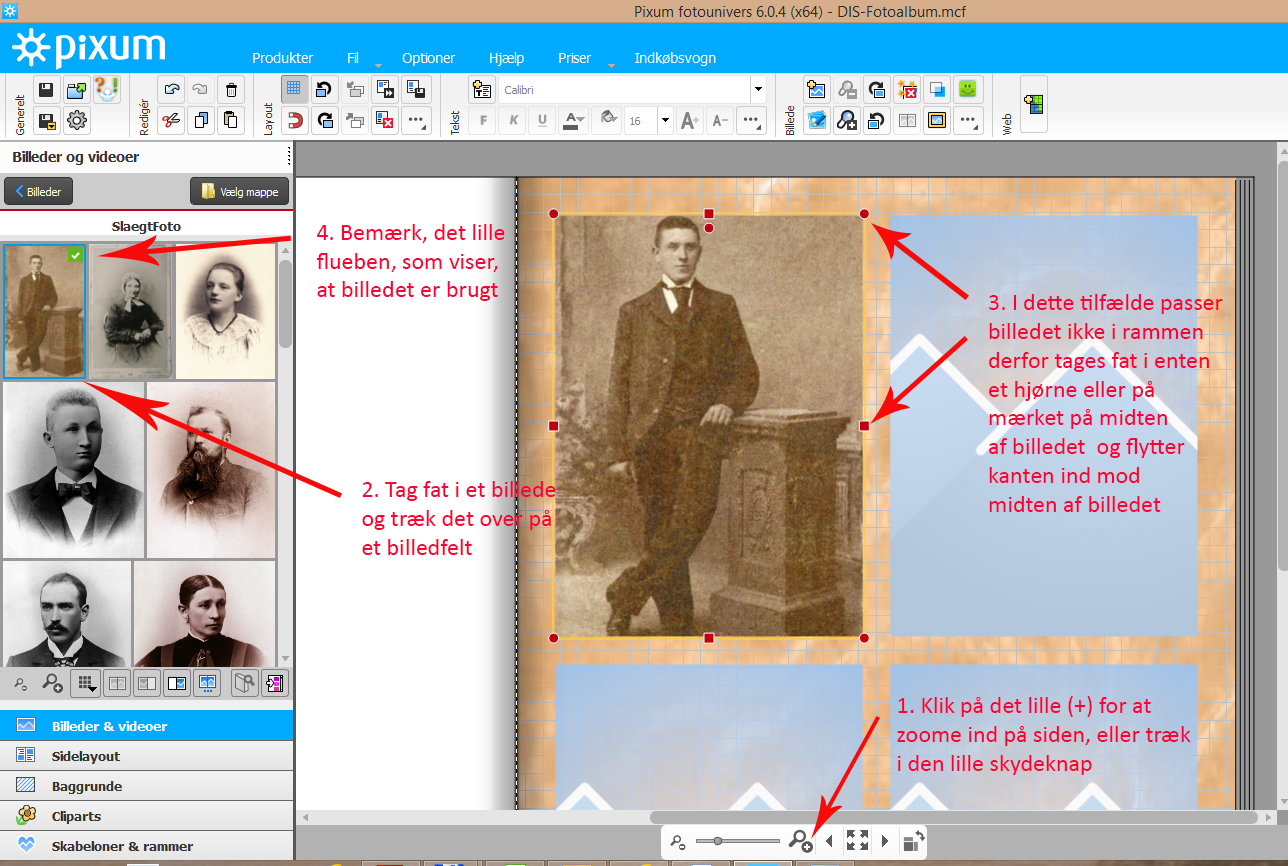Image resolution: width=1288 pixels, height=866 pixels.
Task: Select the blond young man portrait thumbnail
Action: coord(73,468)
